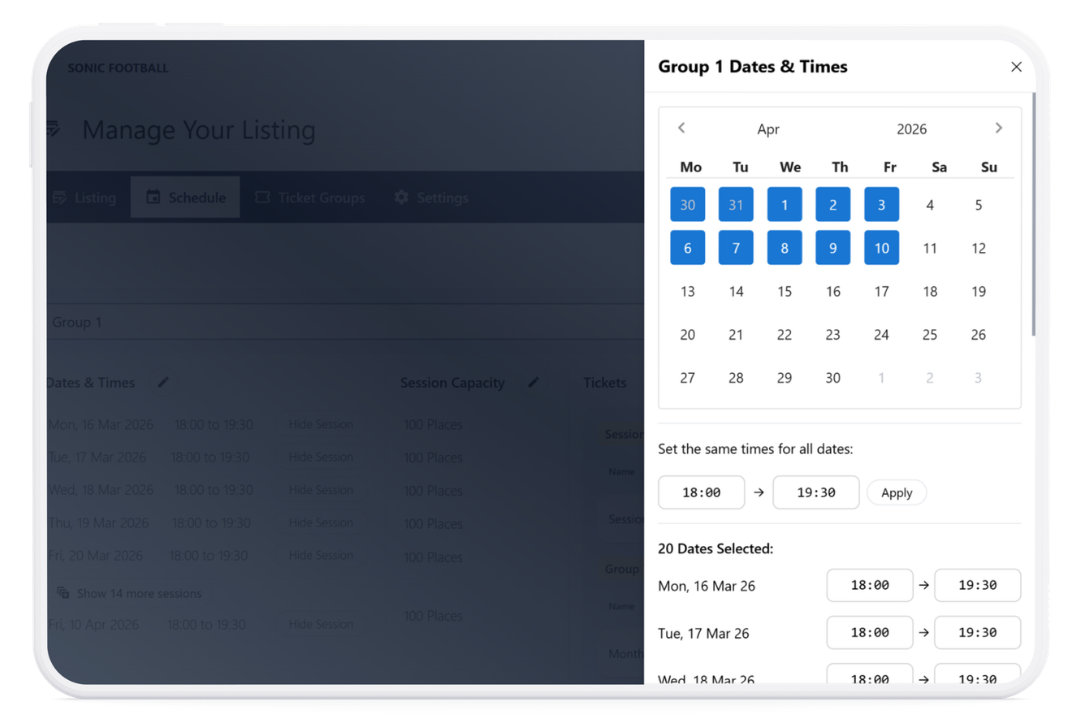The height and width of the screenshot is (720, 1080).
Task: Deselect April 2 in the calendar
Action: [833, 205]
